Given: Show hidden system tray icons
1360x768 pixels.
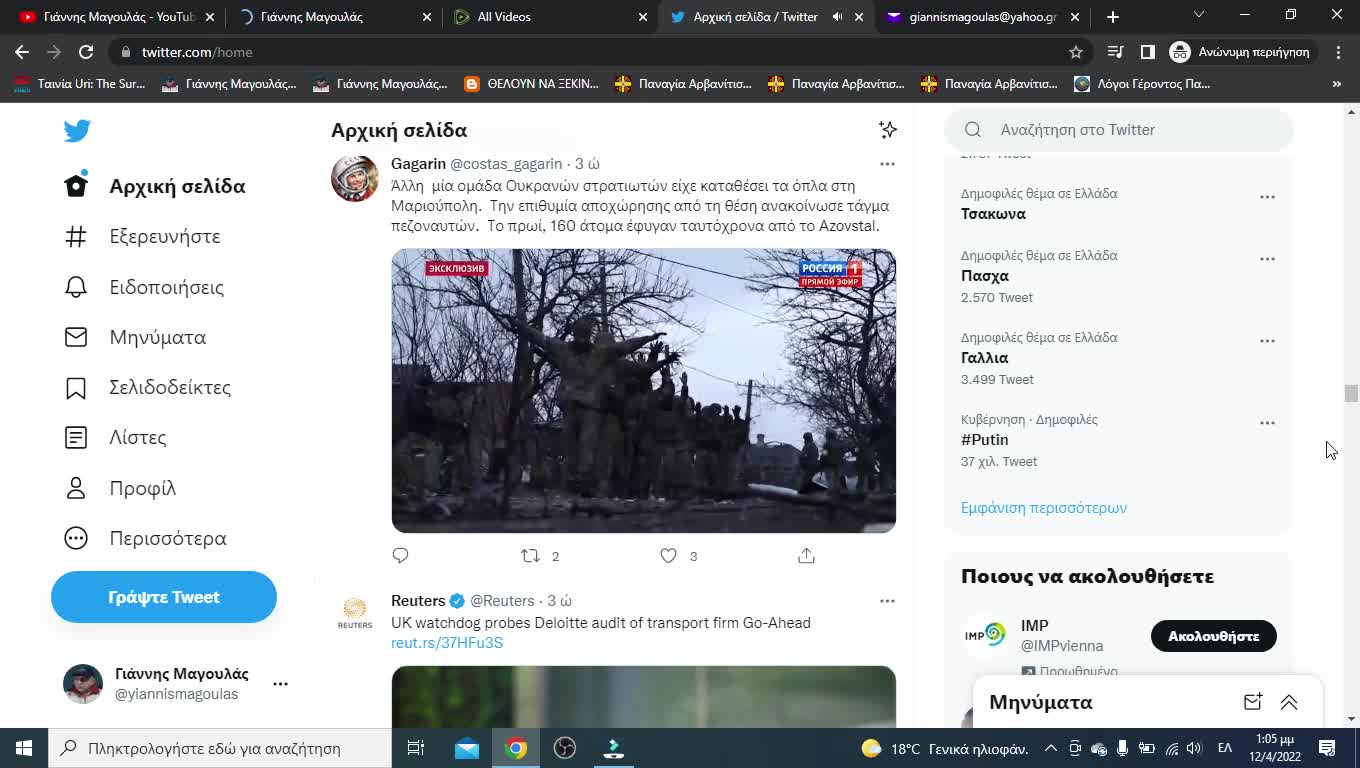Looking at the screenshot, I should [1051, 748].
